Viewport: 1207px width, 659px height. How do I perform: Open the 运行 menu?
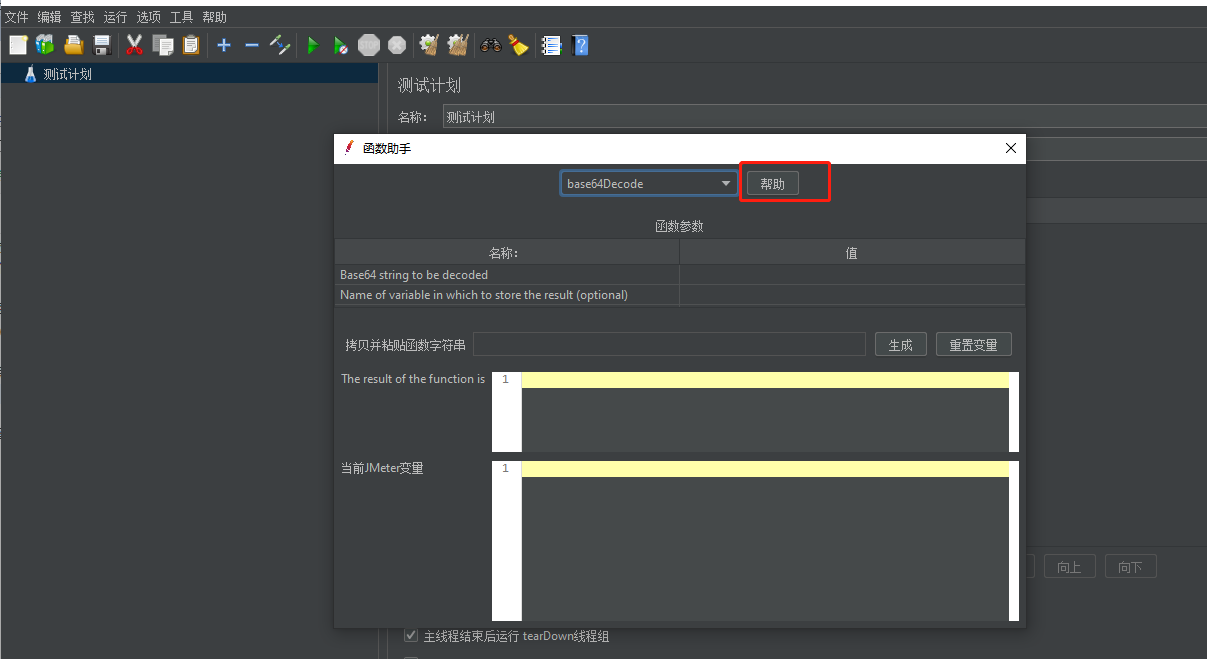coord(115,17)
